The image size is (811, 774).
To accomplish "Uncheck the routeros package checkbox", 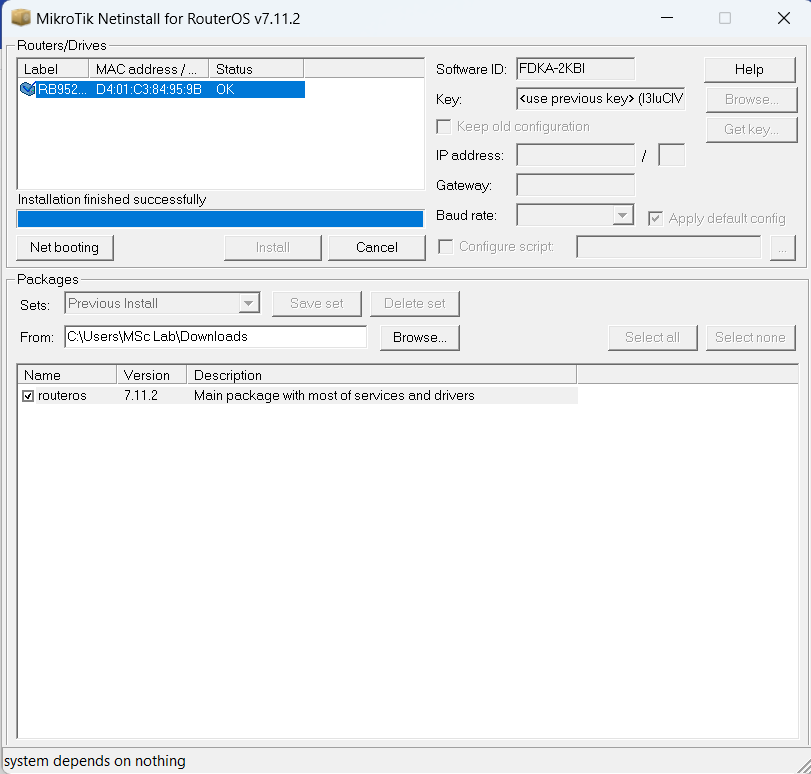I will tap(28, 396).
